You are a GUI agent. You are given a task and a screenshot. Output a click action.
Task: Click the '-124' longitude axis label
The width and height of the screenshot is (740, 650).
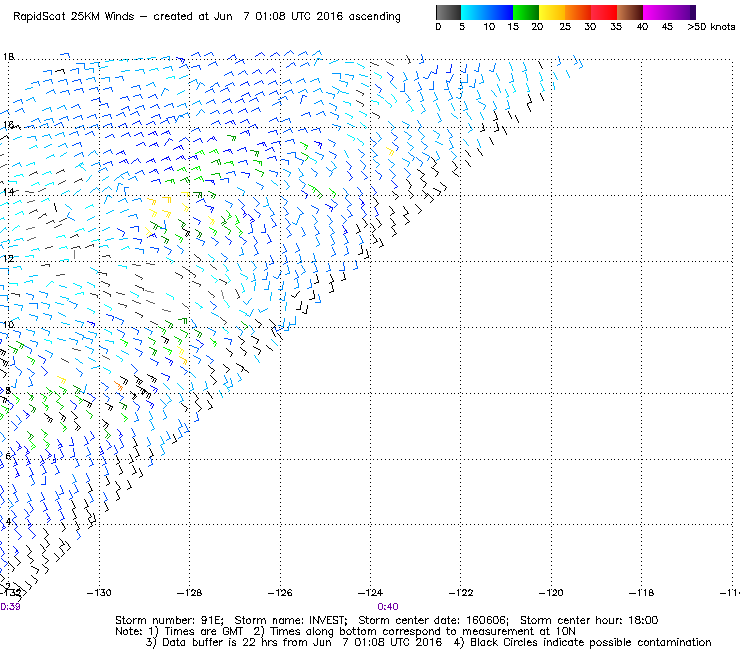coord(370,593)
